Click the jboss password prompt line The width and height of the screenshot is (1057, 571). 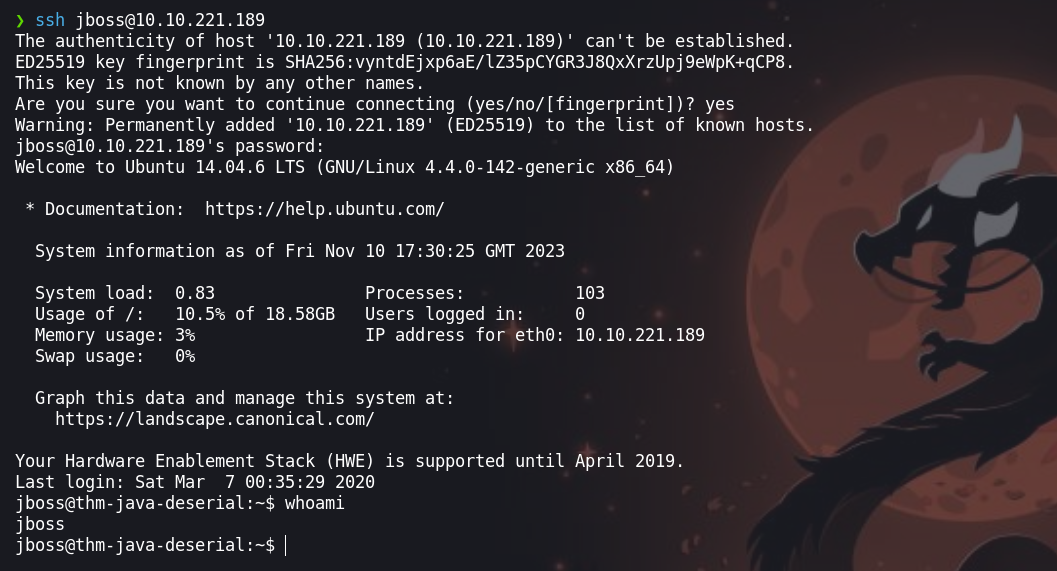(x=170, y=146)
